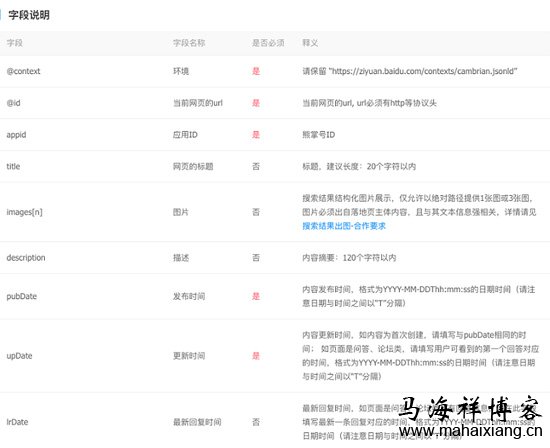Select the title field cell
The image size is (550, 448).
tap(13, 166)
